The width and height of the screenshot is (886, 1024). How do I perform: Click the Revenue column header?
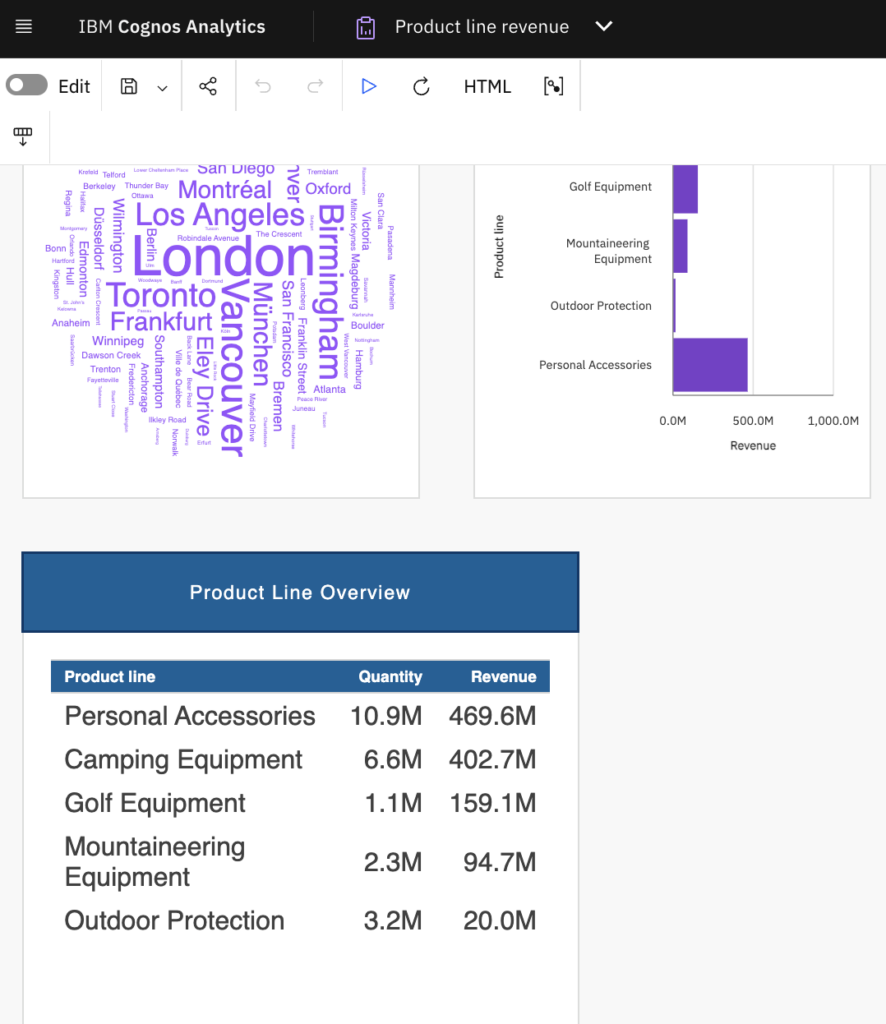click(x=503, y=677)
